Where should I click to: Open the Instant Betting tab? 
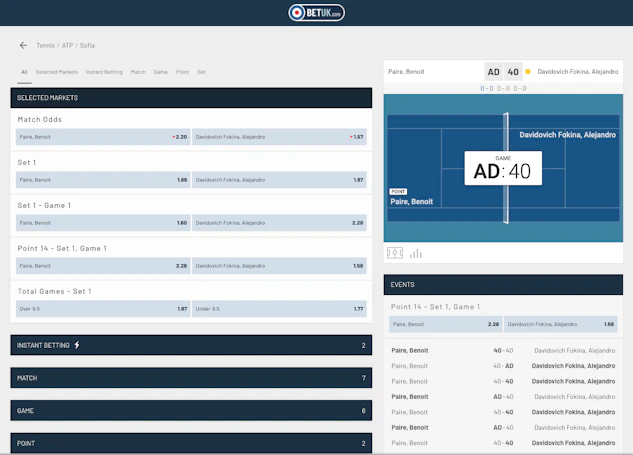[x=104, y=72]
